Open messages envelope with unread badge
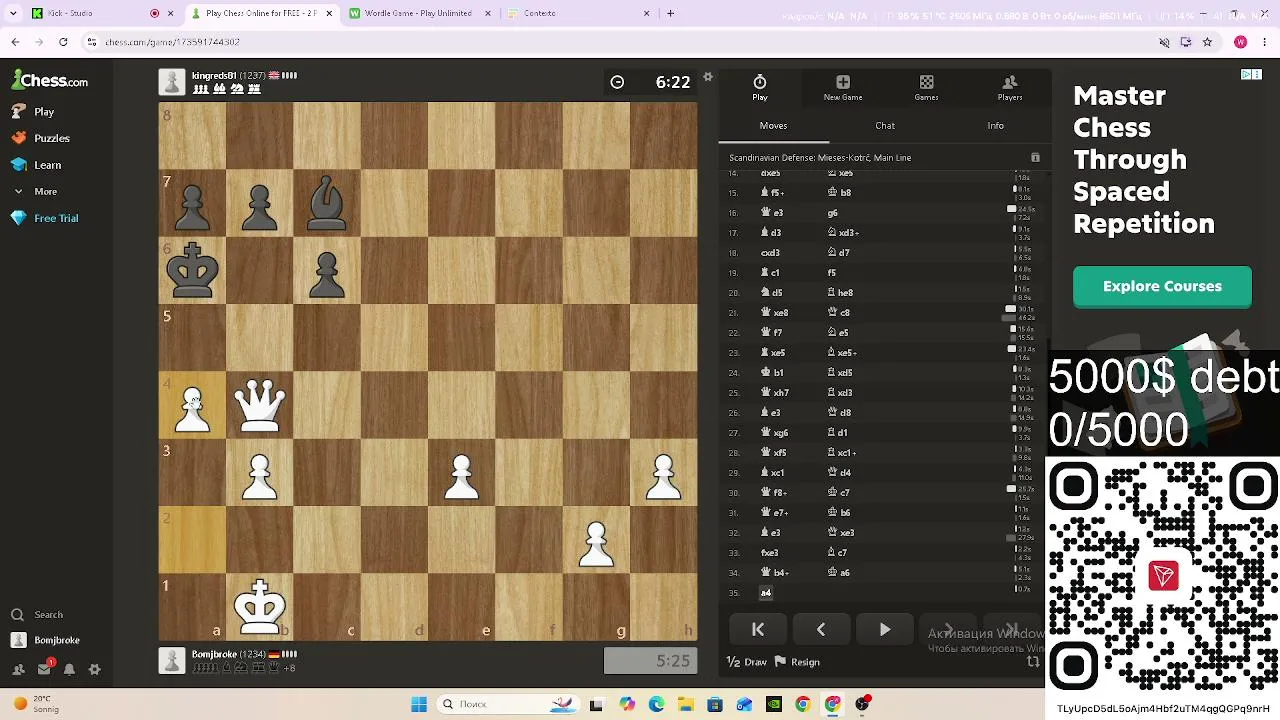Viewport: 1280px width, 720px height. [44, 668]
